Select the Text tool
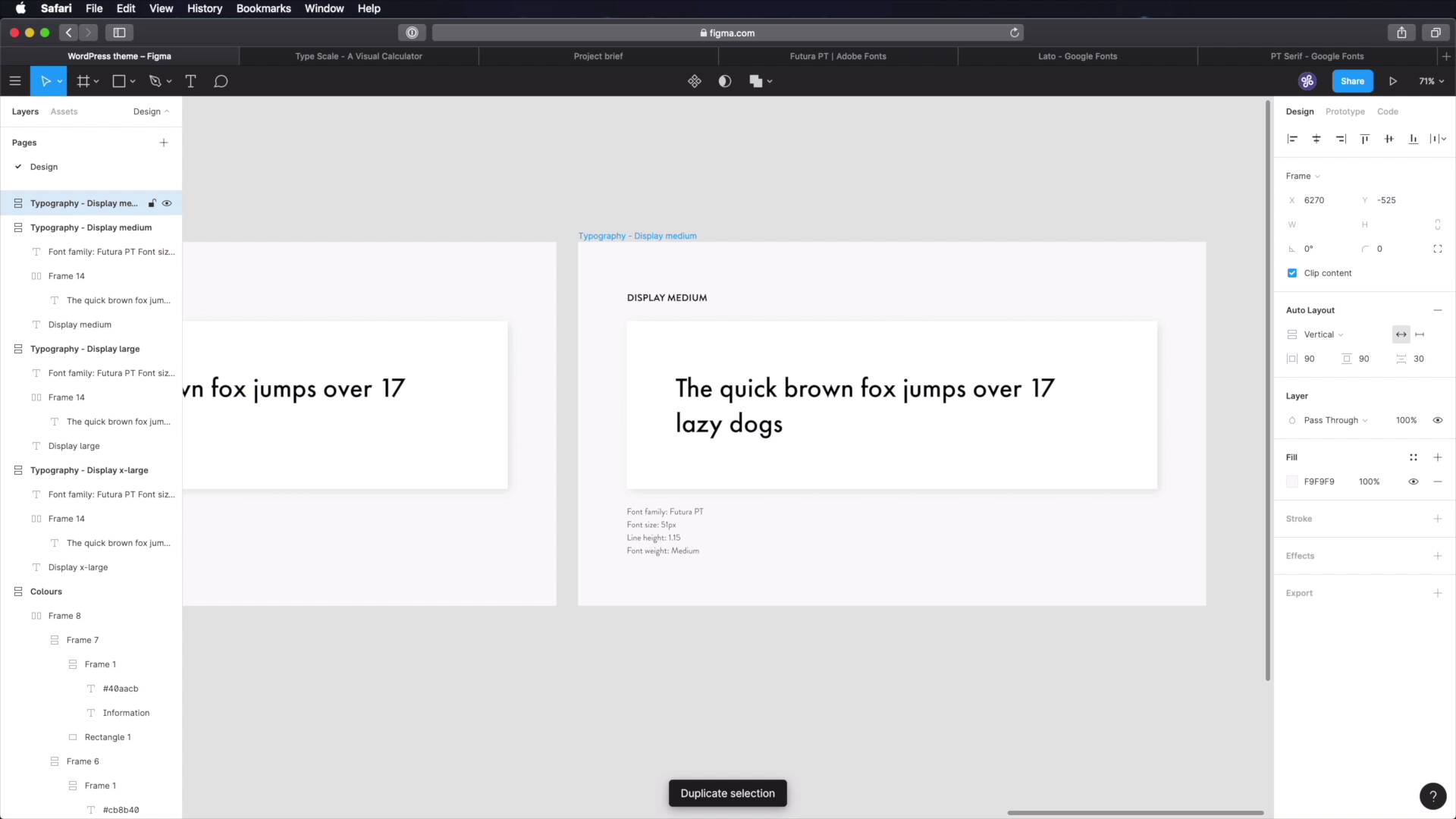The height and width of the screenshot is (819, 1456). 191,81
